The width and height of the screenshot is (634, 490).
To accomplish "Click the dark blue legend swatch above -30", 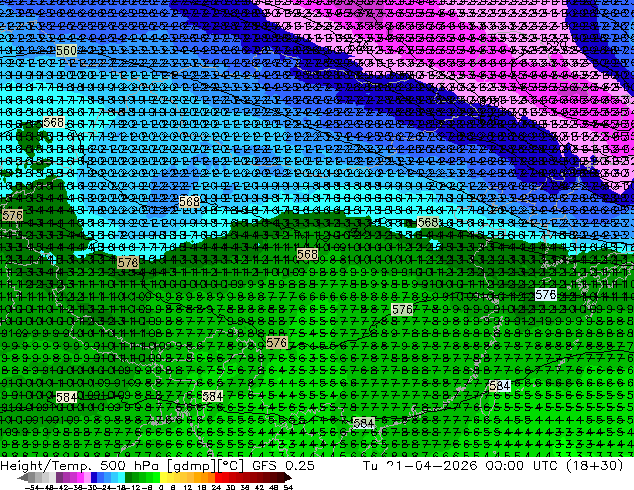I will pyautogui.click(x=94, y=477).
